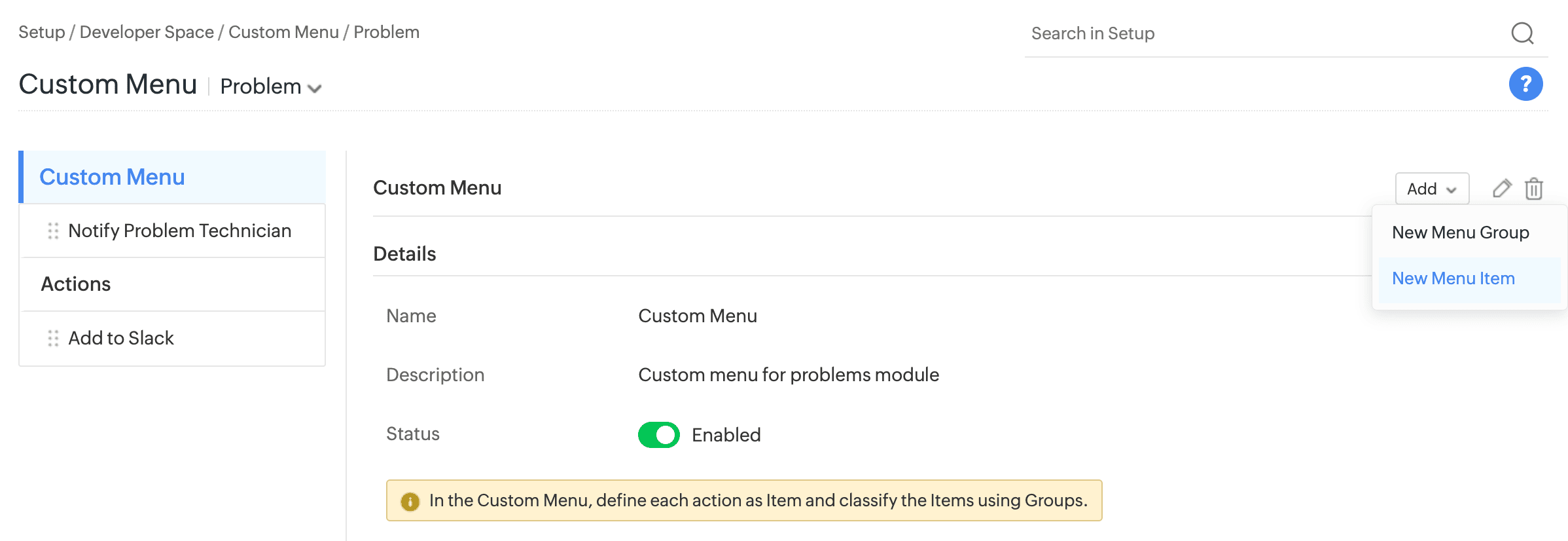Choose New Menu Group option

1460,233
